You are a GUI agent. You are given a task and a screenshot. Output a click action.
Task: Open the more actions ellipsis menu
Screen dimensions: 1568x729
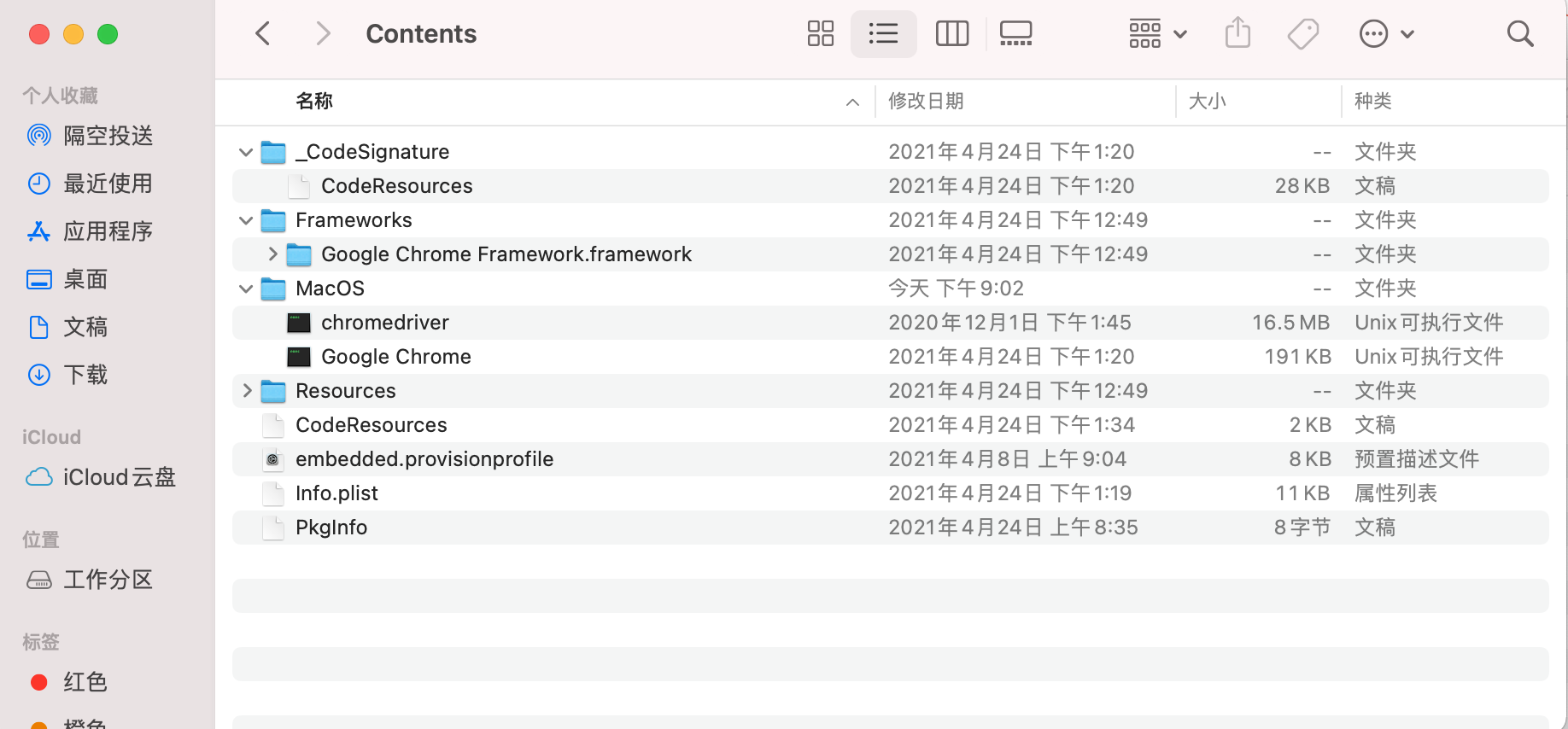pos(1386,34)
